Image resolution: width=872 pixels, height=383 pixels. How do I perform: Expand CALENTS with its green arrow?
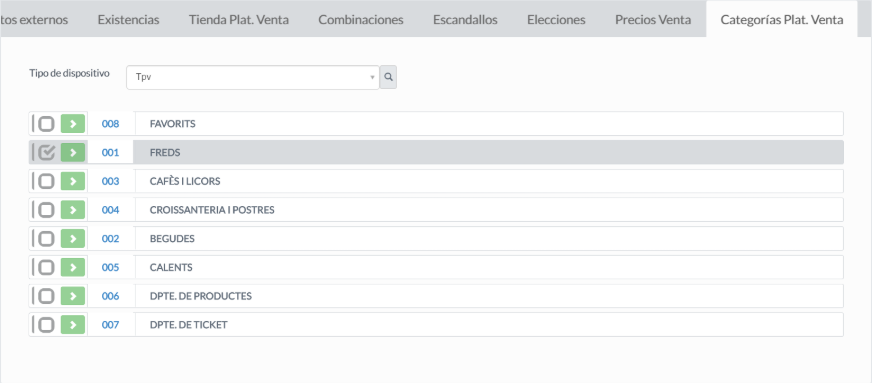[x=73, y=267]
